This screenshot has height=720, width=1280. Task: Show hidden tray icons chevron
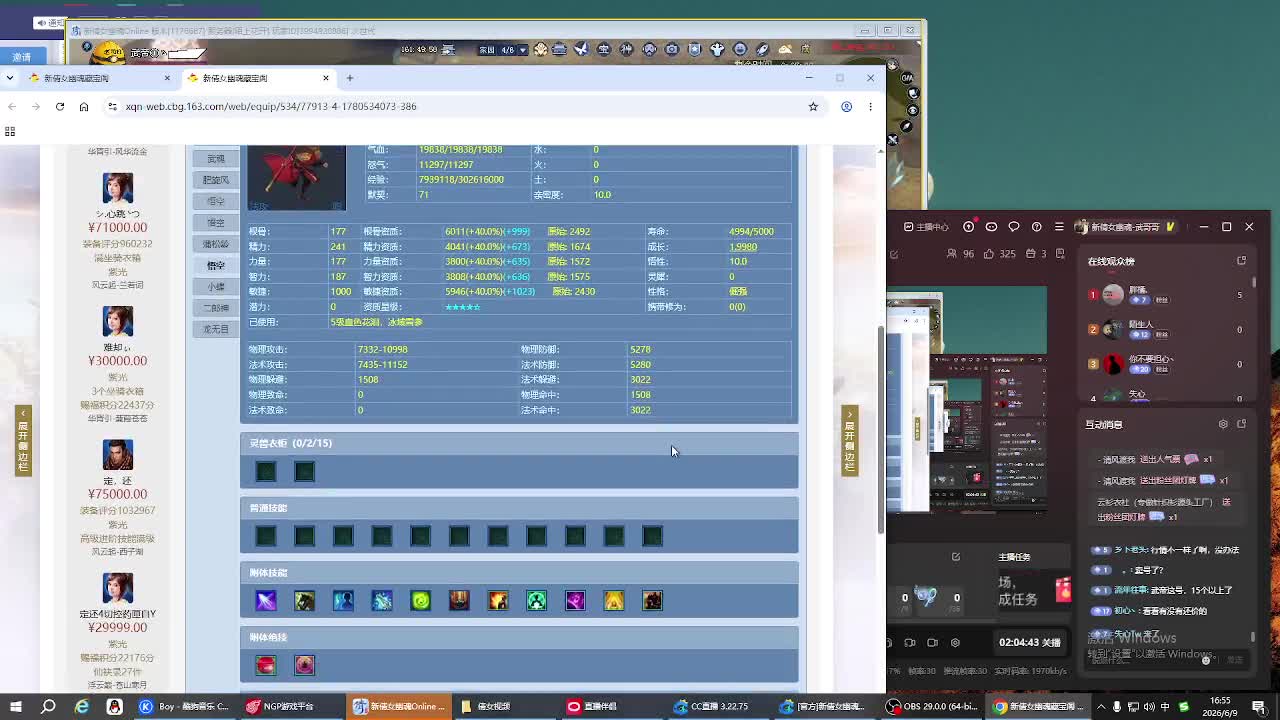click(x=1102, y=706)
